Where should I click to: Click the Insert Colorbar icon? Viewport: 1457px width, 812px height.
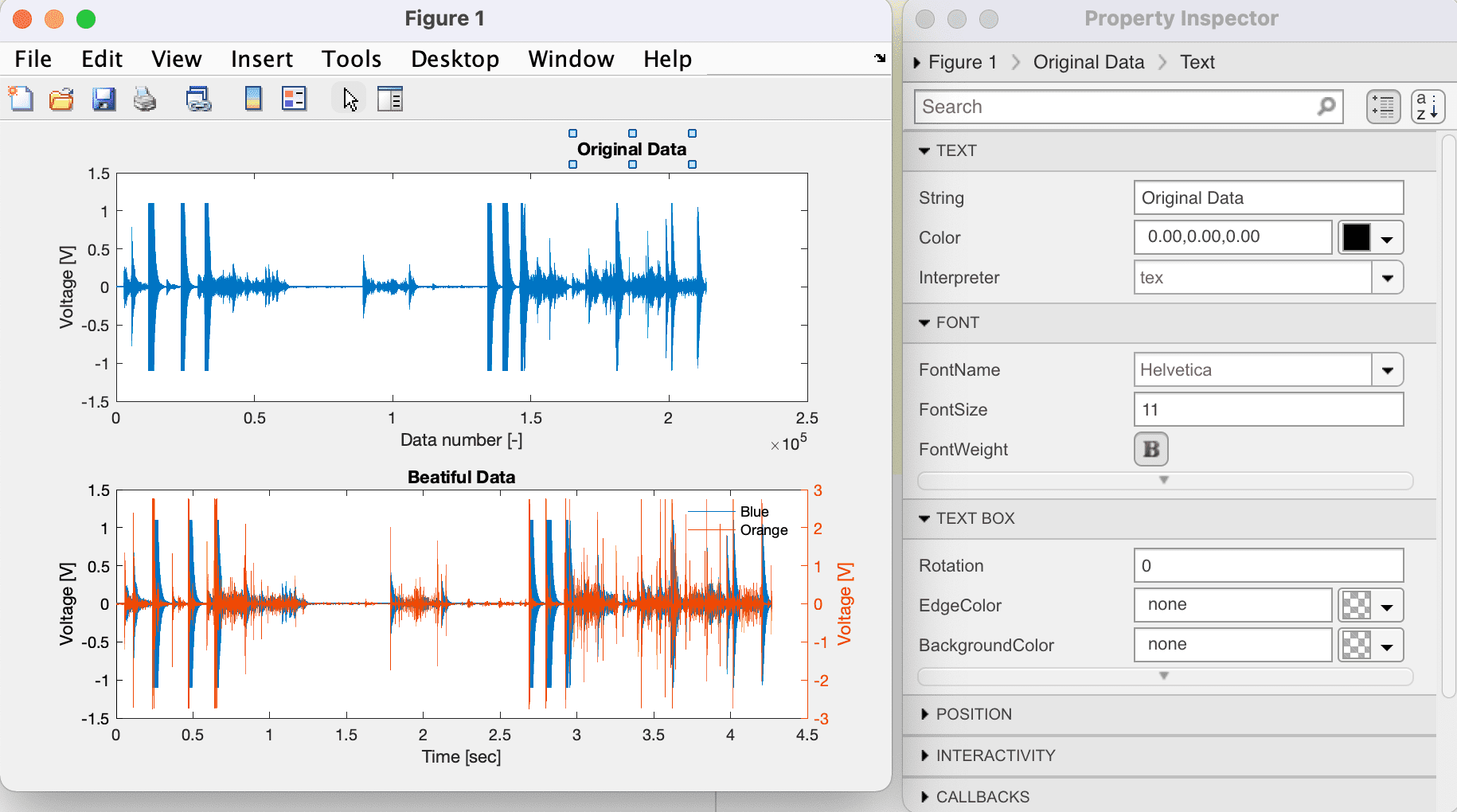(x=253, y=99)
